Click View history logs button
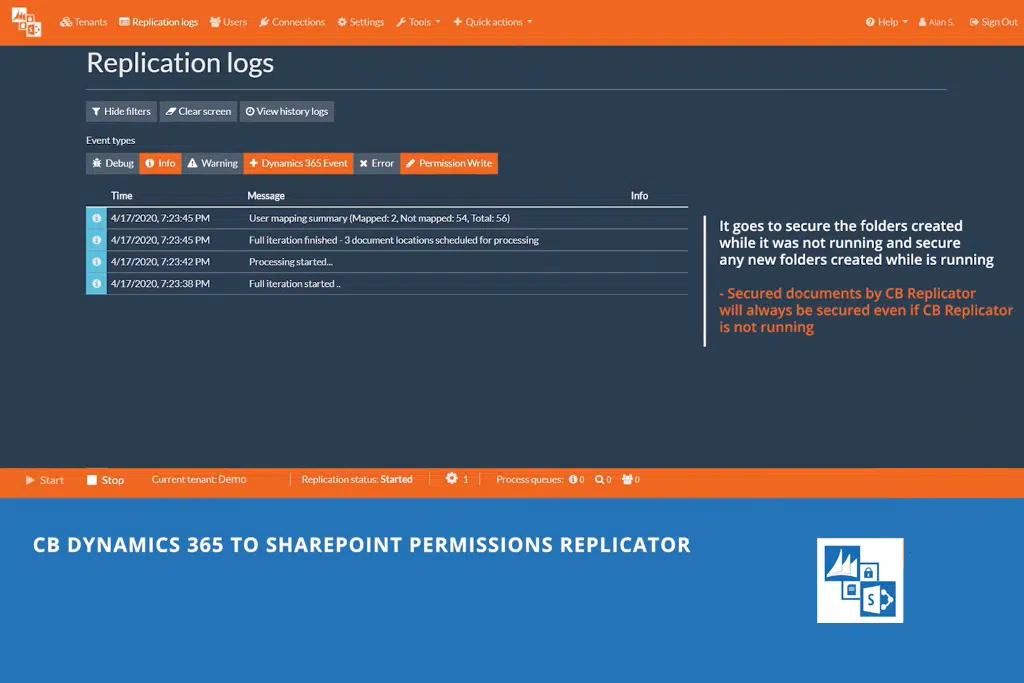This screenshot has height=683, width=1024. [287, 111]
